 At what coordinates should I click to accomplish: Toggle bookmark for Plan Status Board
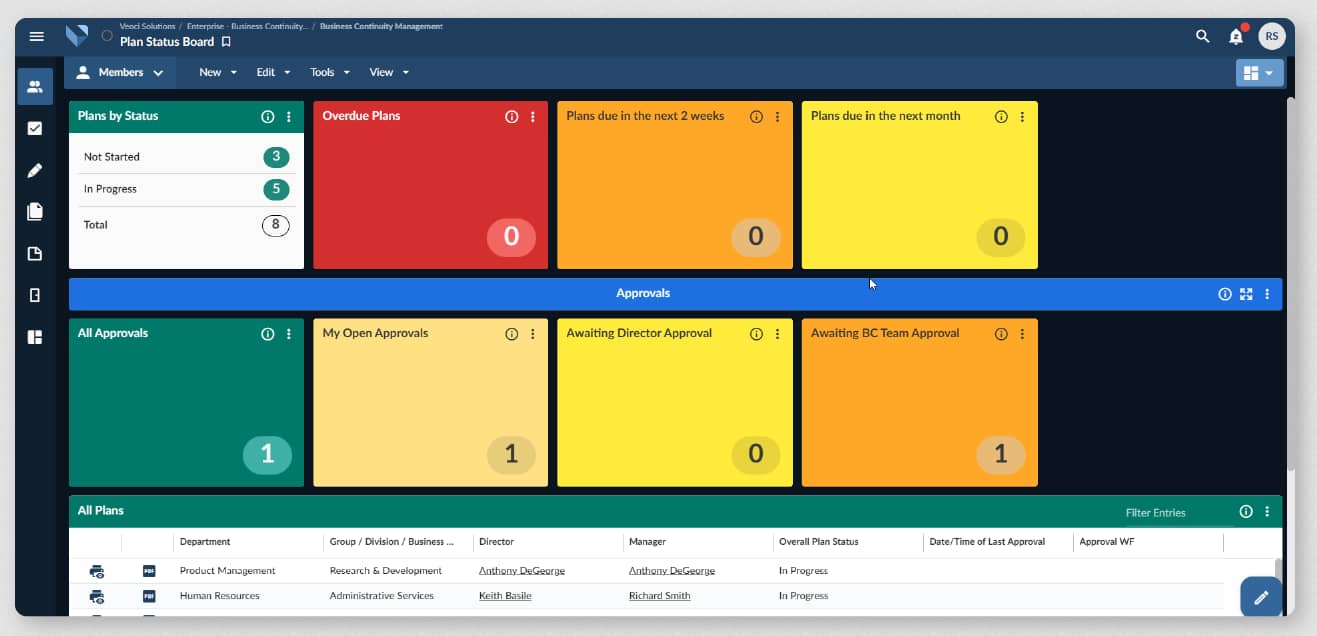pos(226,42)
